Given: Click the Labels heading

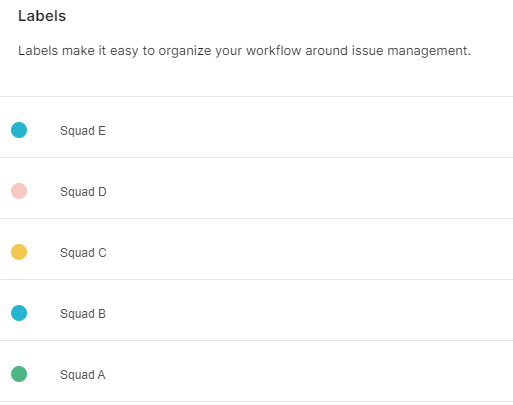Looking at the screenshot, I should click(42, 16).
